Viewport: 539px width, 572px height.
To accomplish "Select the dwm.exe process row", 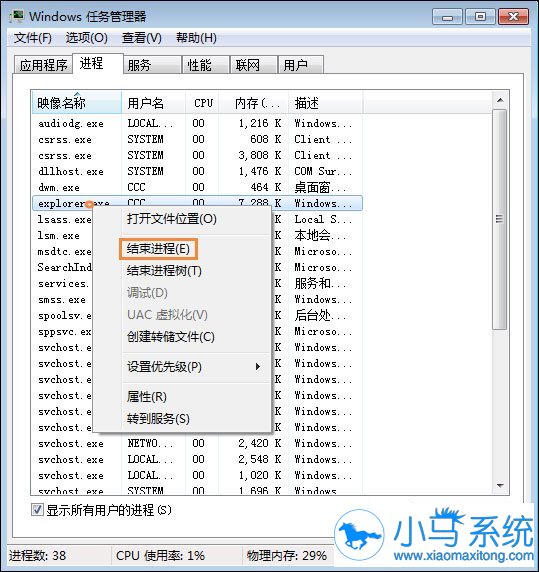I will point(197,188).
